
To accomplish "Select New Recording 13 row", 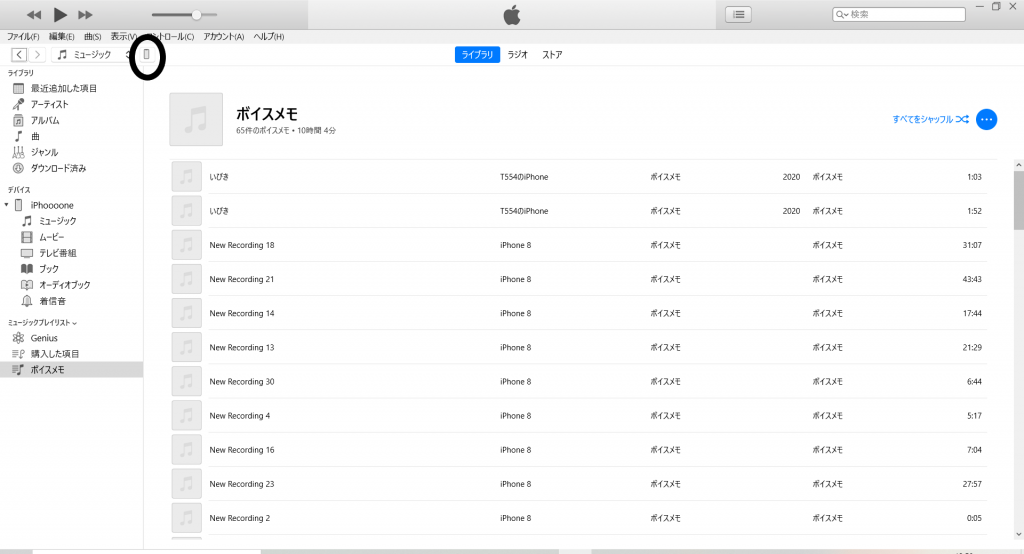I will [579, 348].
